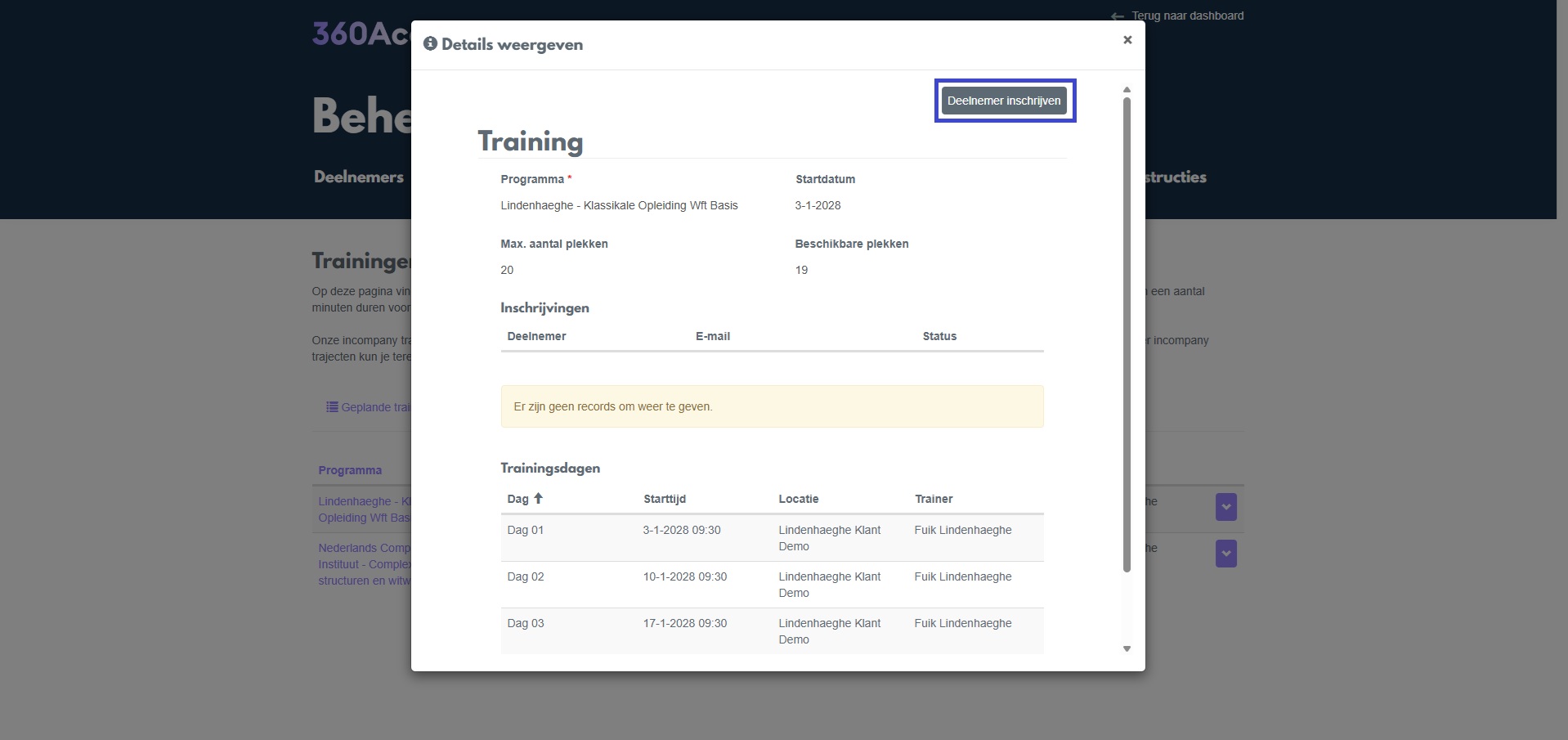
Task: Click Lindenhaeghe Klant Demo location in Dag 02 row
Action: (830, 585)
